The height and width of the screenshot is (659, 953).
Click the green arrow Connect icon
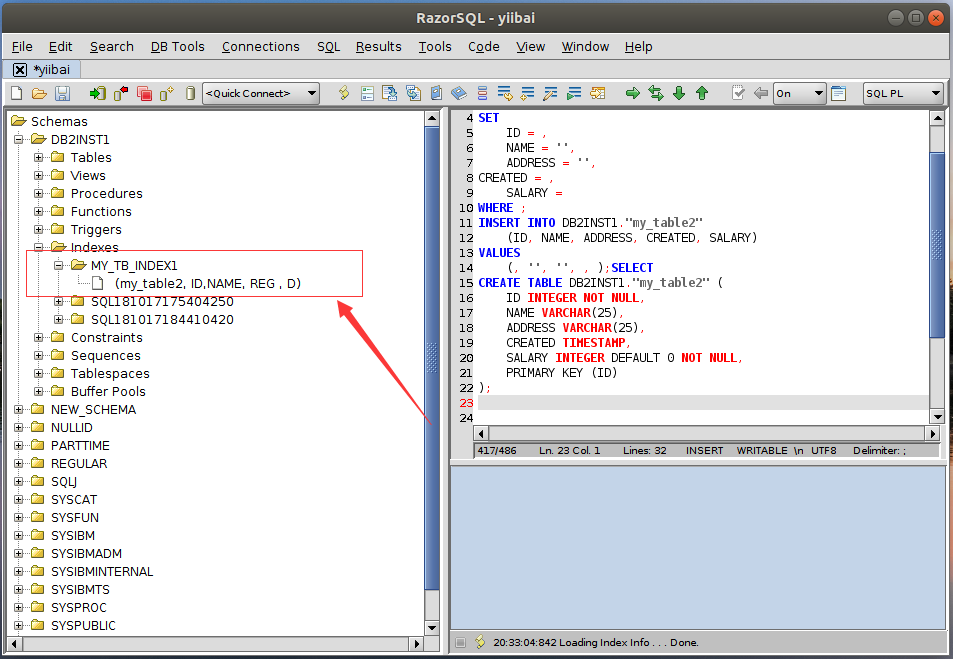tap(97, 93)
